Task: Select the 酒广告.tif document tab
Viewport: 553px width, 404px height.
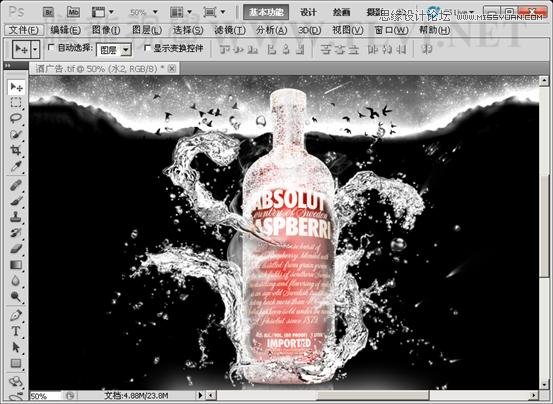Action: (104, 69)
